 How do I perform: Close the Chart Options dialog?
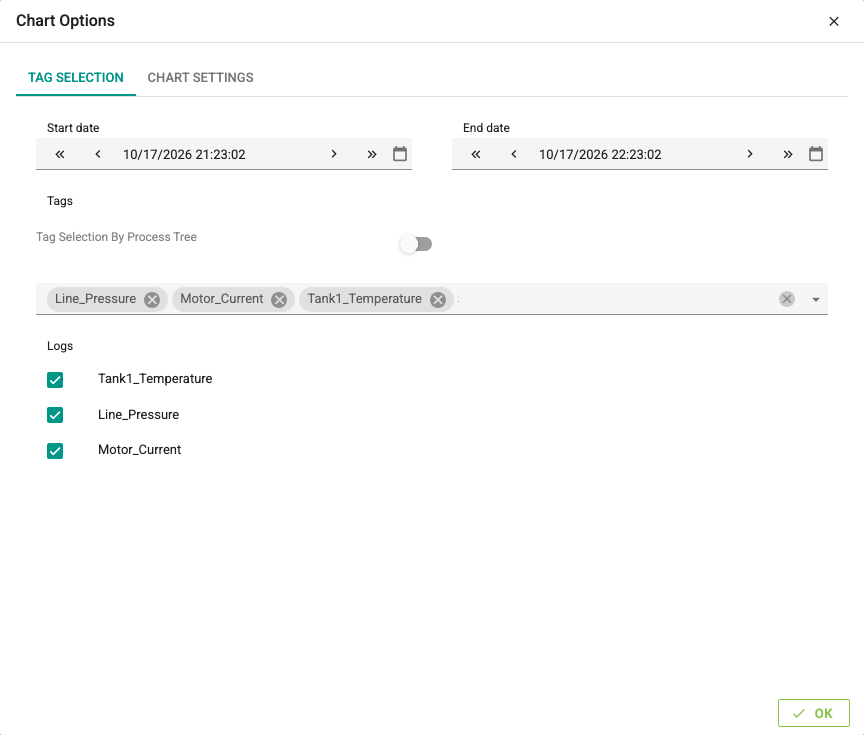click(834, 21)
